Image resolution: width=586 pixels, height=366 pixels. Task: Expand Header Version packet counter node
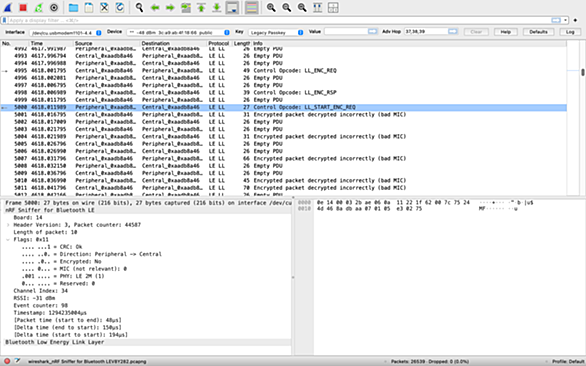click(x=8, y=225)
